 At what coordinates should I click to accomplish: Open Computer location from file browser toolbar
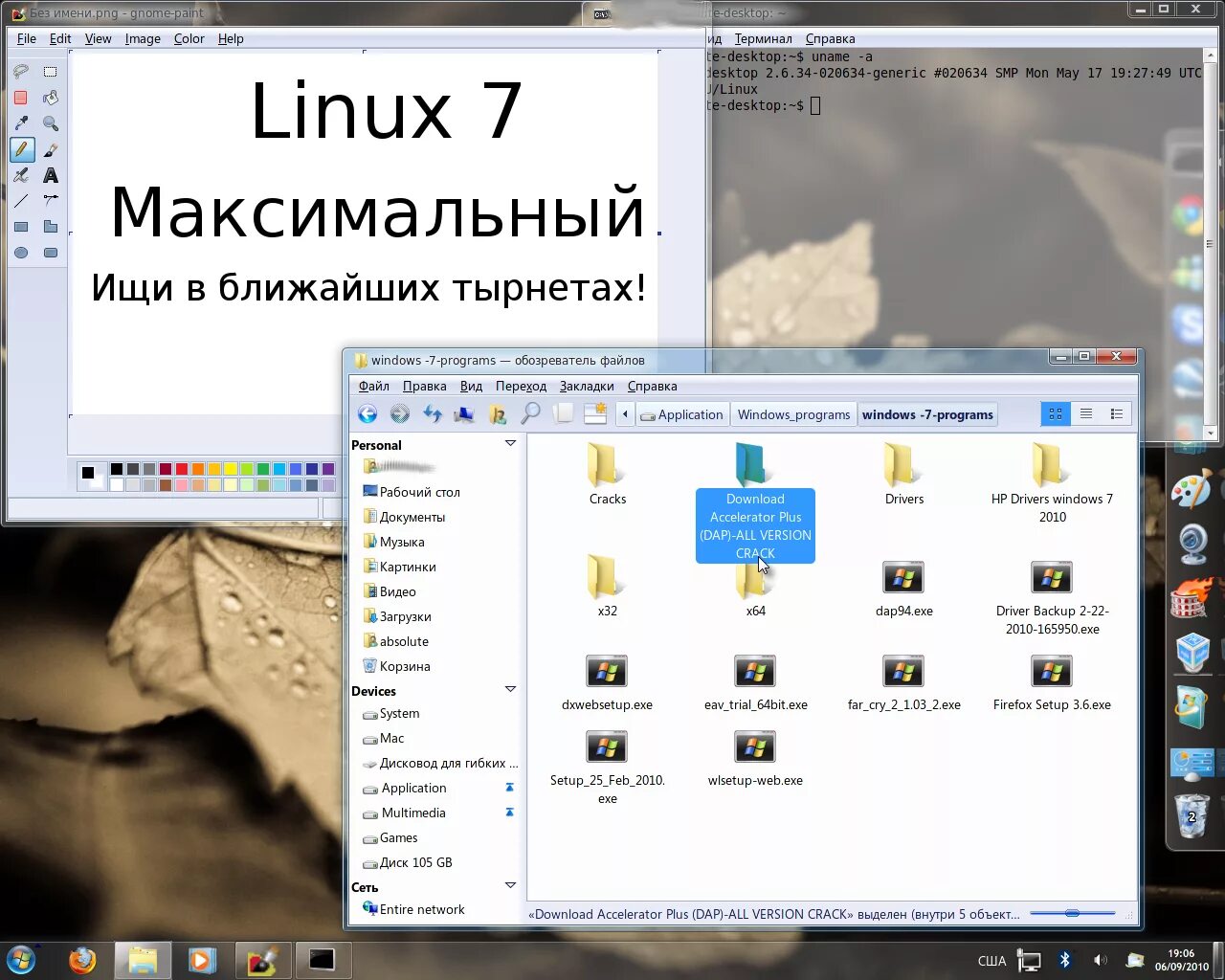[x=464, y=413]
